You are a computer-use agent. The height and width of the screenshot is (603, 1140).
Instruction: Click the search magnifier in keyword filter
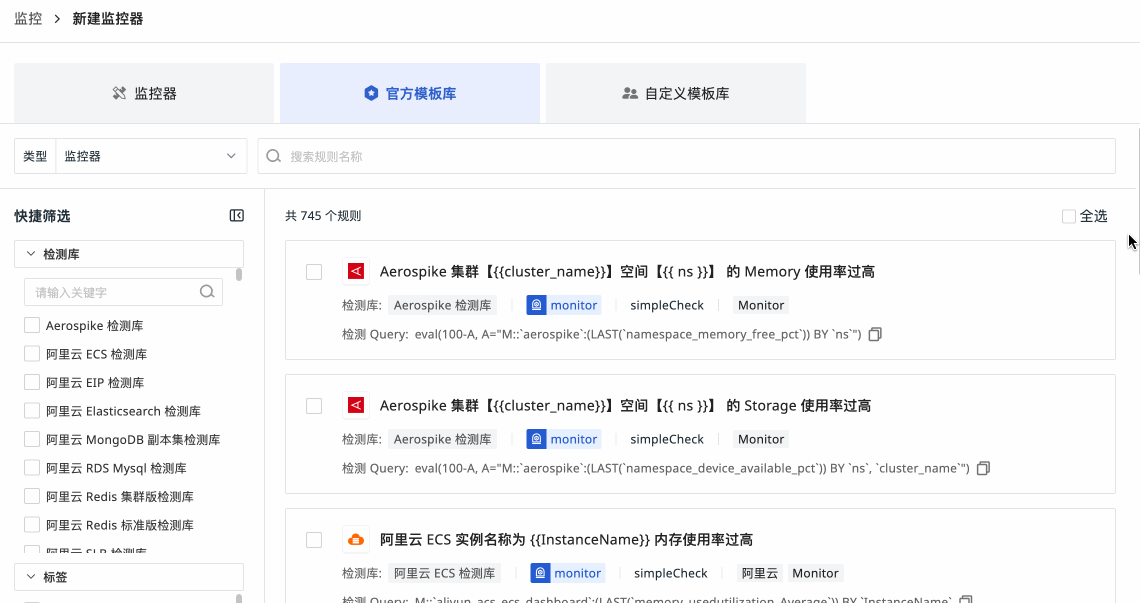(207, 292)
